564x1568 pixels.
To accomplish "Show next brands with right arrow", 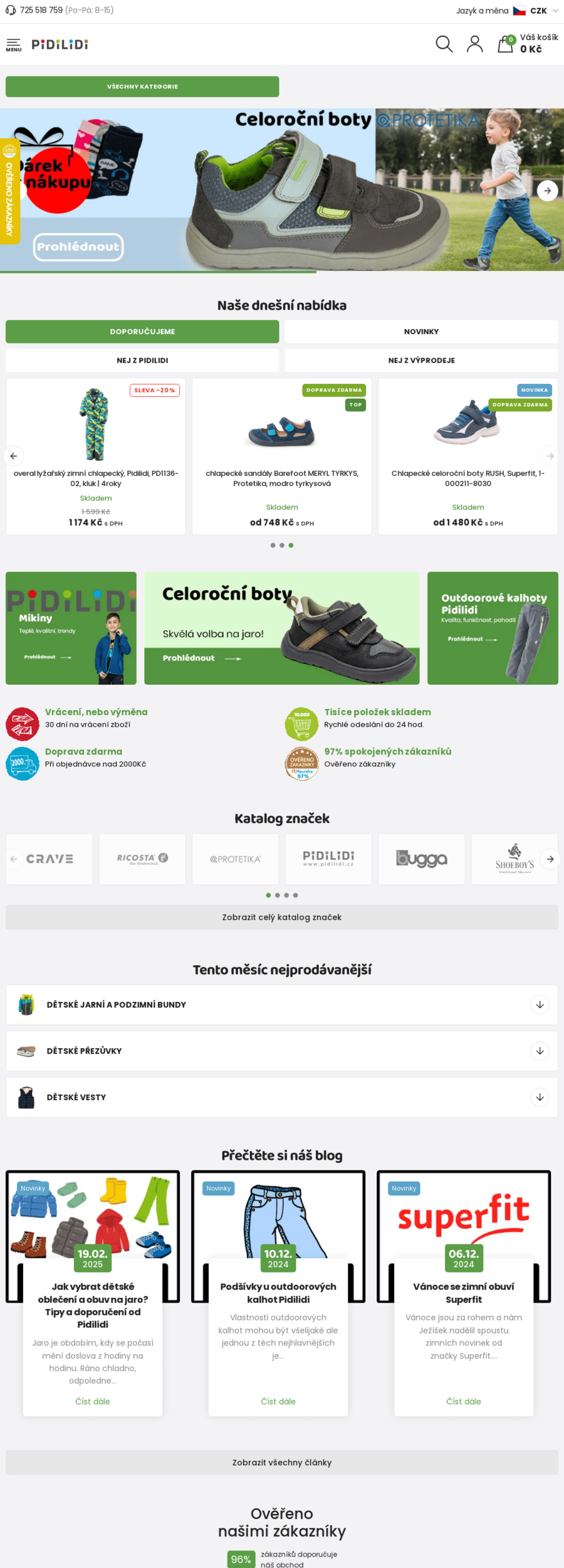I will tap(550, 859).
